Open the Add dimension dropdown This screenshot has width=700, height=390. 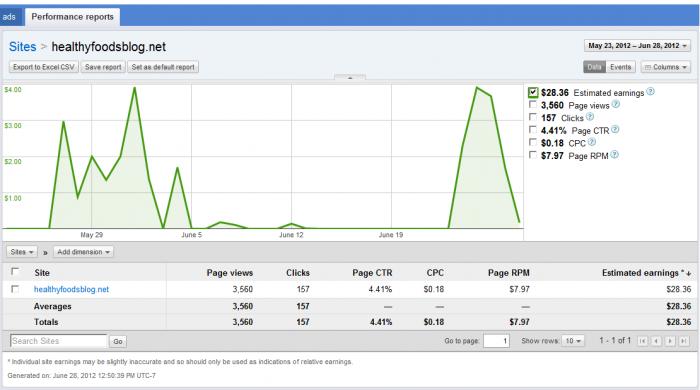coord(83,252)
